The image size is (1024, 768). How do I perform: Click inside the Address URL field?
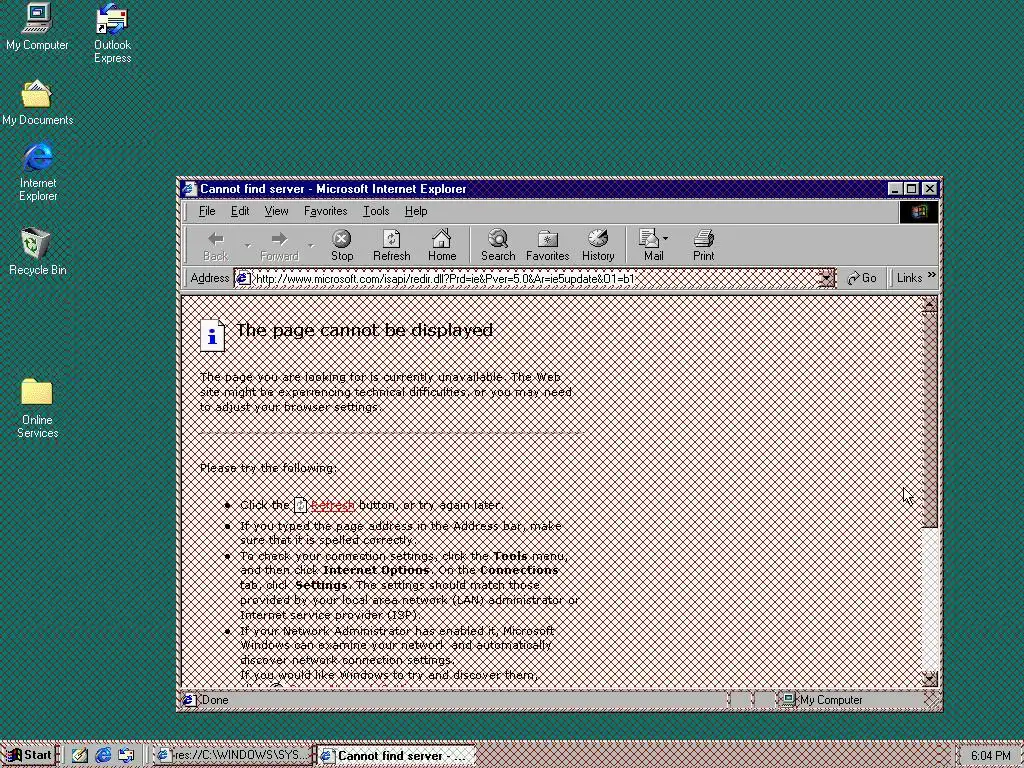coord(535,279)
